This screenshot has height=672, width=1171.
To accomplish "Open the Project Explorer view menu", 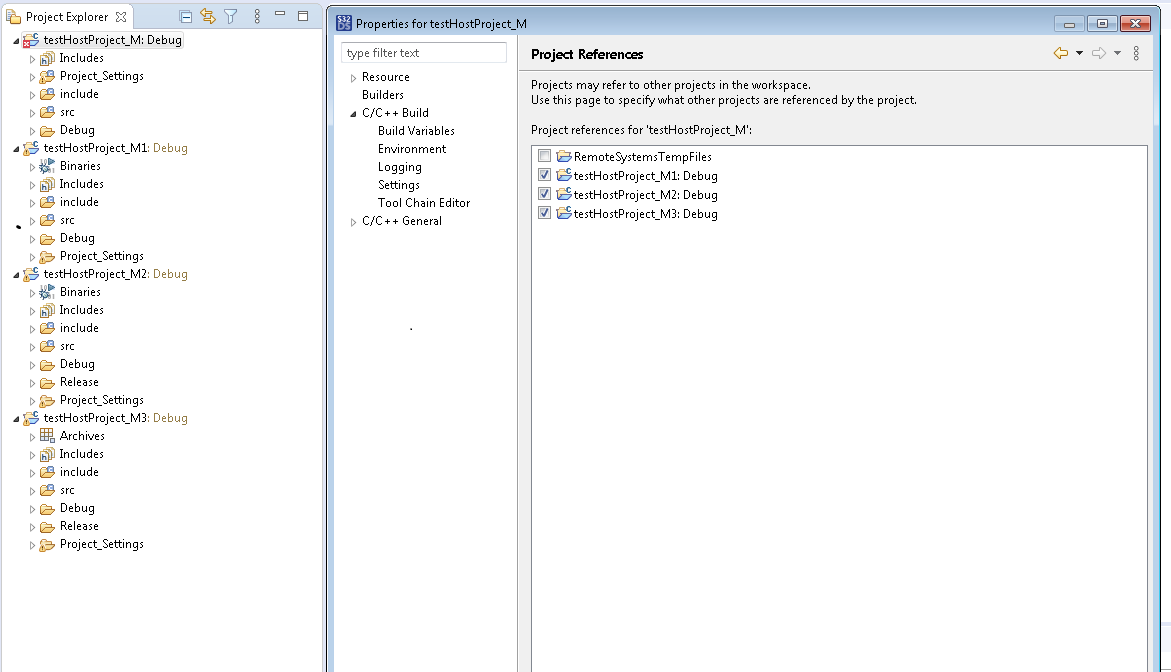I will coord(257,16).
